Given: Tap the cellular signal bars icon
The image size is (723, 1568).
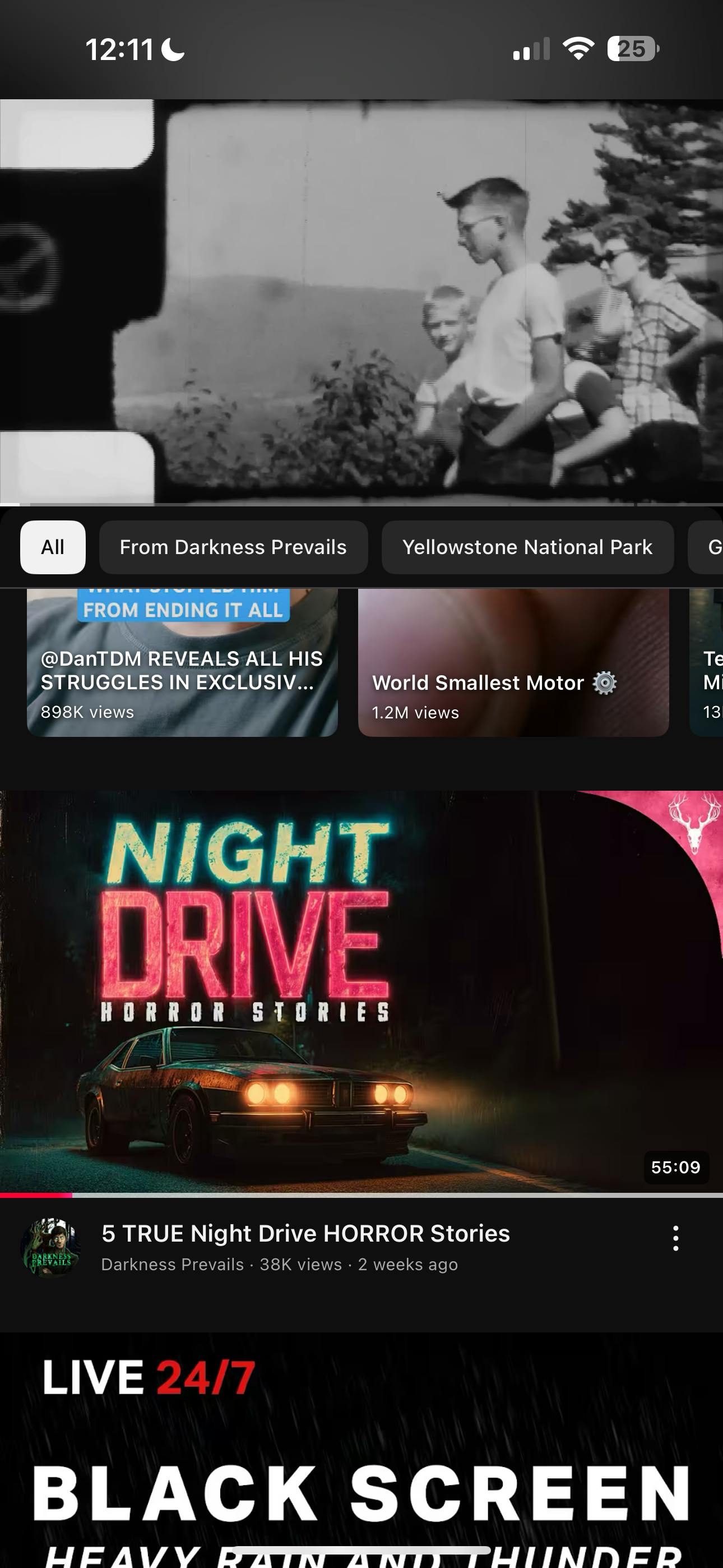Looking at the screenshot, I should click(x=531, y=49).
